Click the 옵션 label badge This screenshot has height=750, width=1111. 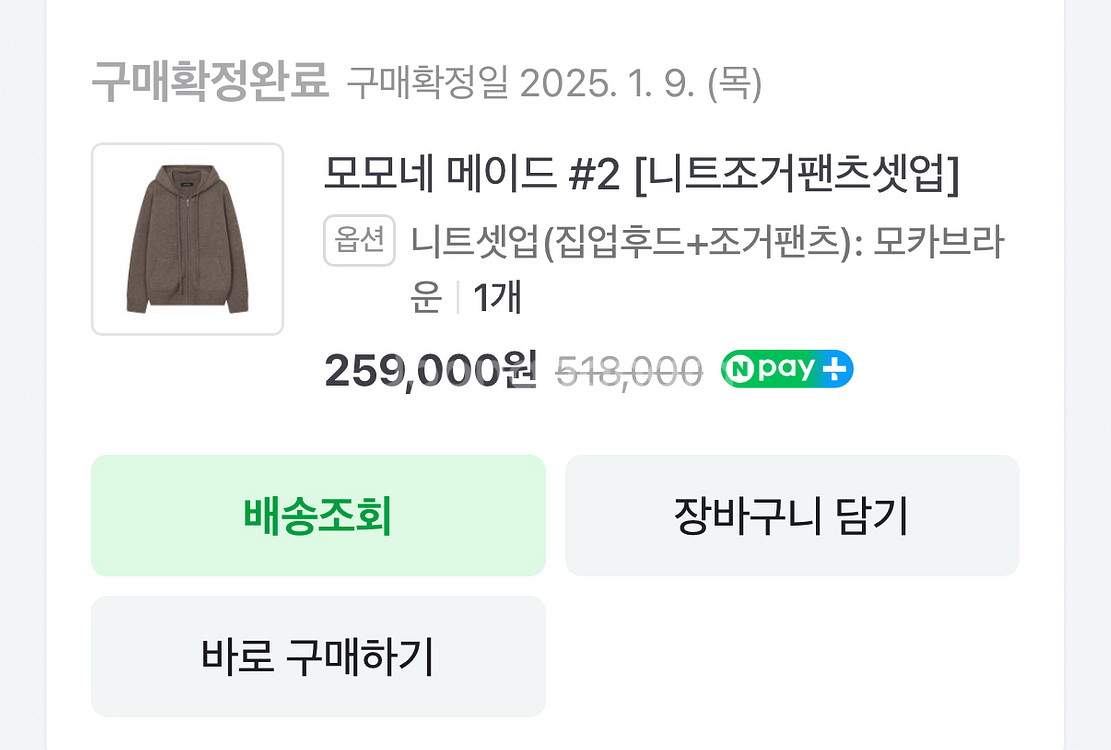click(359, 240)
